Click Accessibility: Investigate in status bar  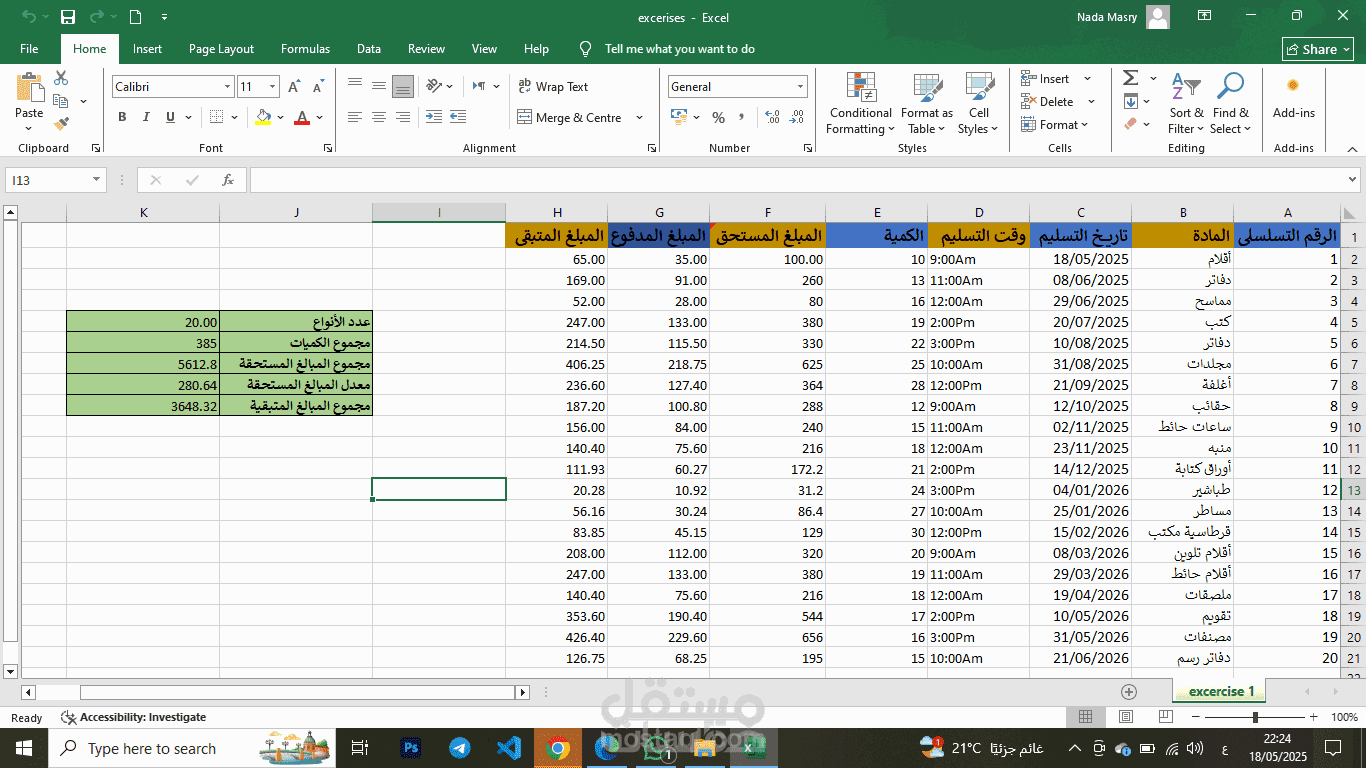(134, 717)
